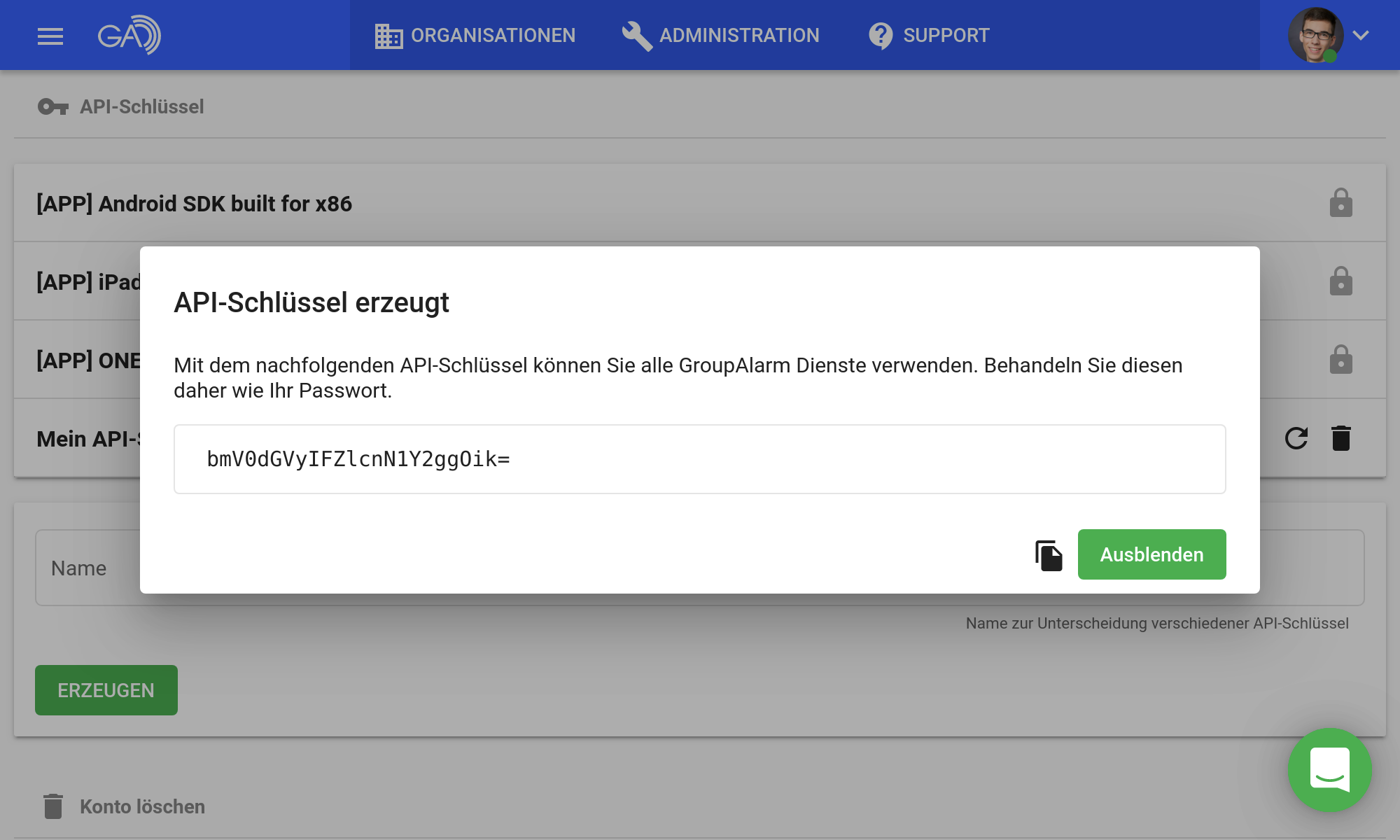Open the support chat bubble
Image resolution: width=1400 pixels, height=840 pixels.
coord(1329,769)
